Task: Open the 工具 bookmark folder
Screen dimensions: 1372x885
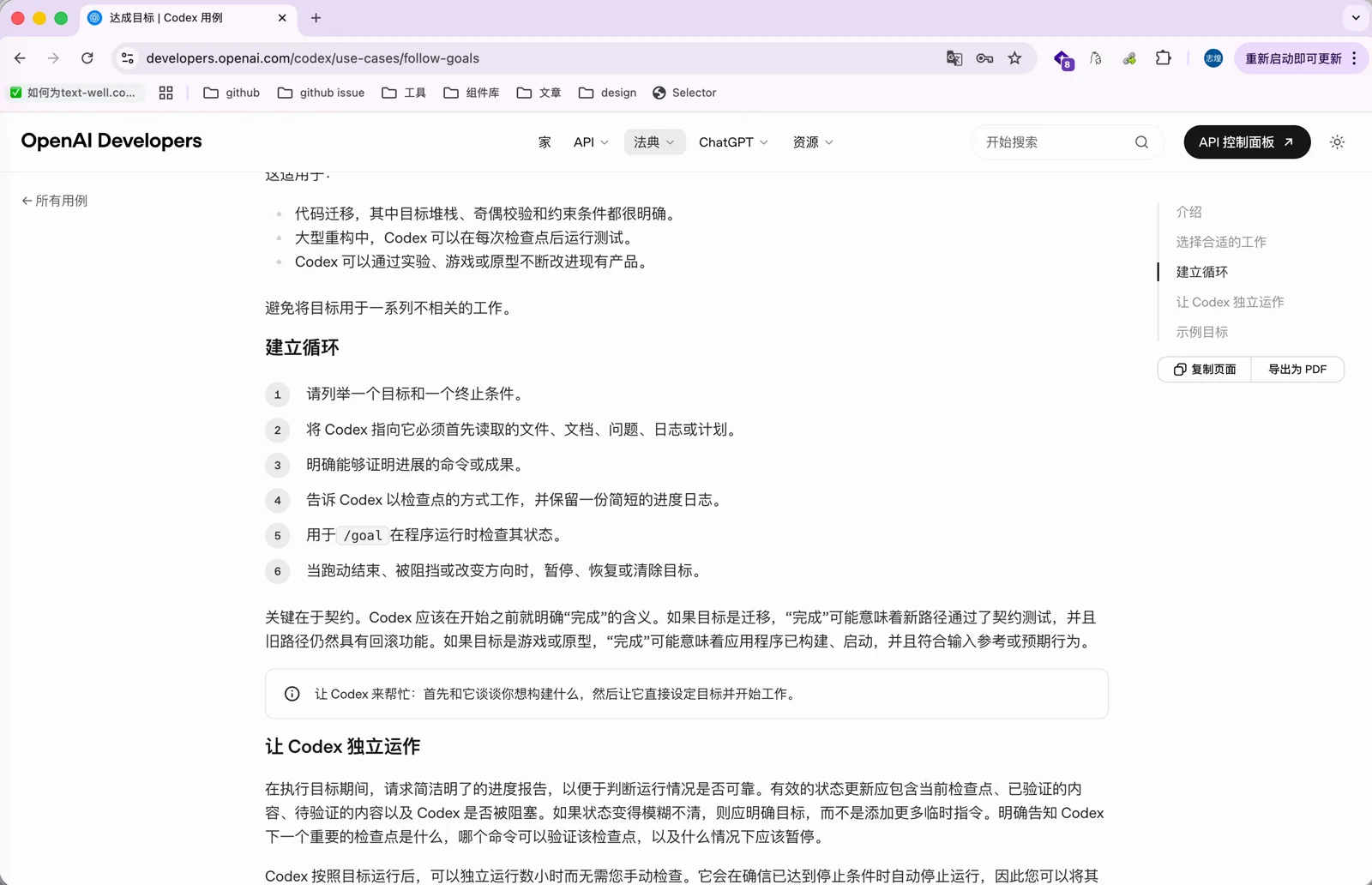Action: point(404,93)
